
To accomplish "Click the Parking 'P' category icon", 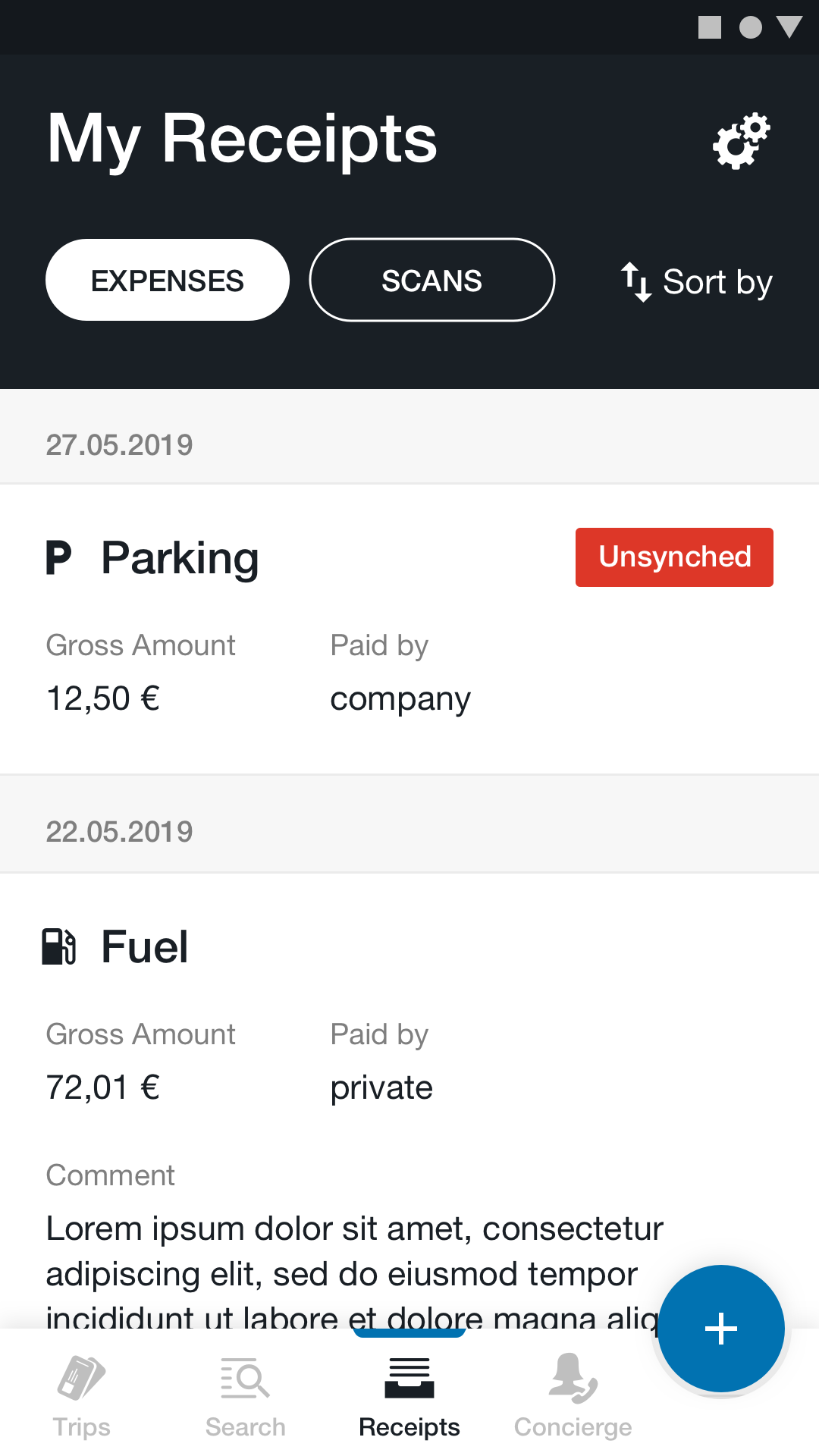I will tap(58, 557).
